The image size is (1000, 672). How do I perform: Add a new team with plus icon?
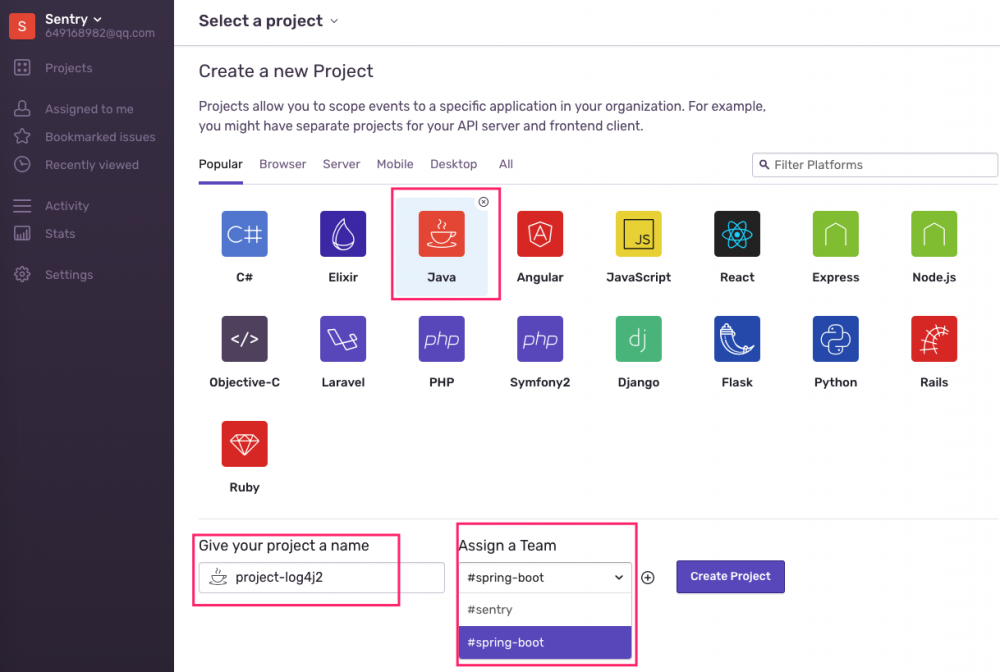point(648,578)
